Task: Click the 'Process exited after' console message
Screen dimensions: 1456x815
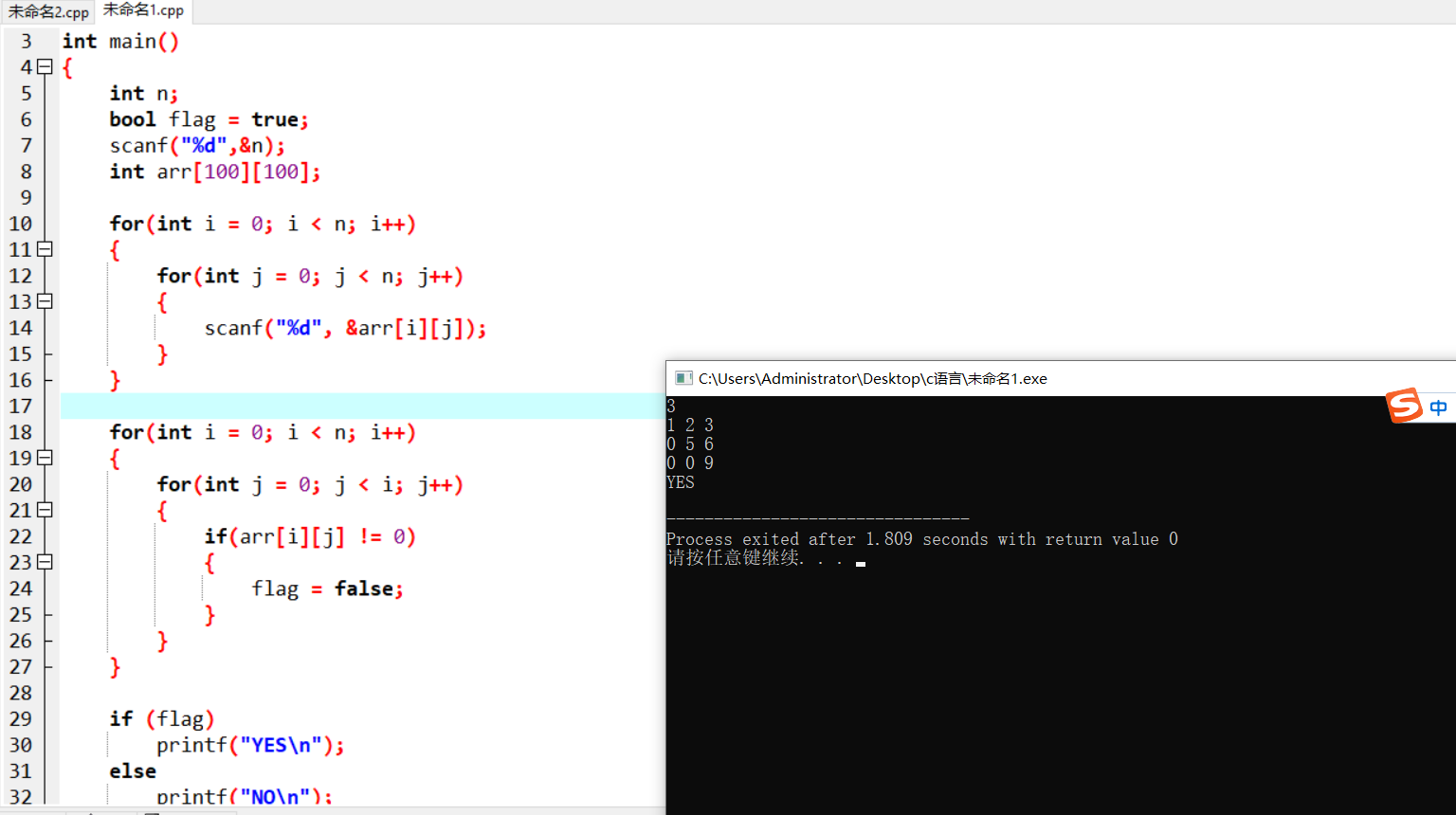Action: pos(922,539)
